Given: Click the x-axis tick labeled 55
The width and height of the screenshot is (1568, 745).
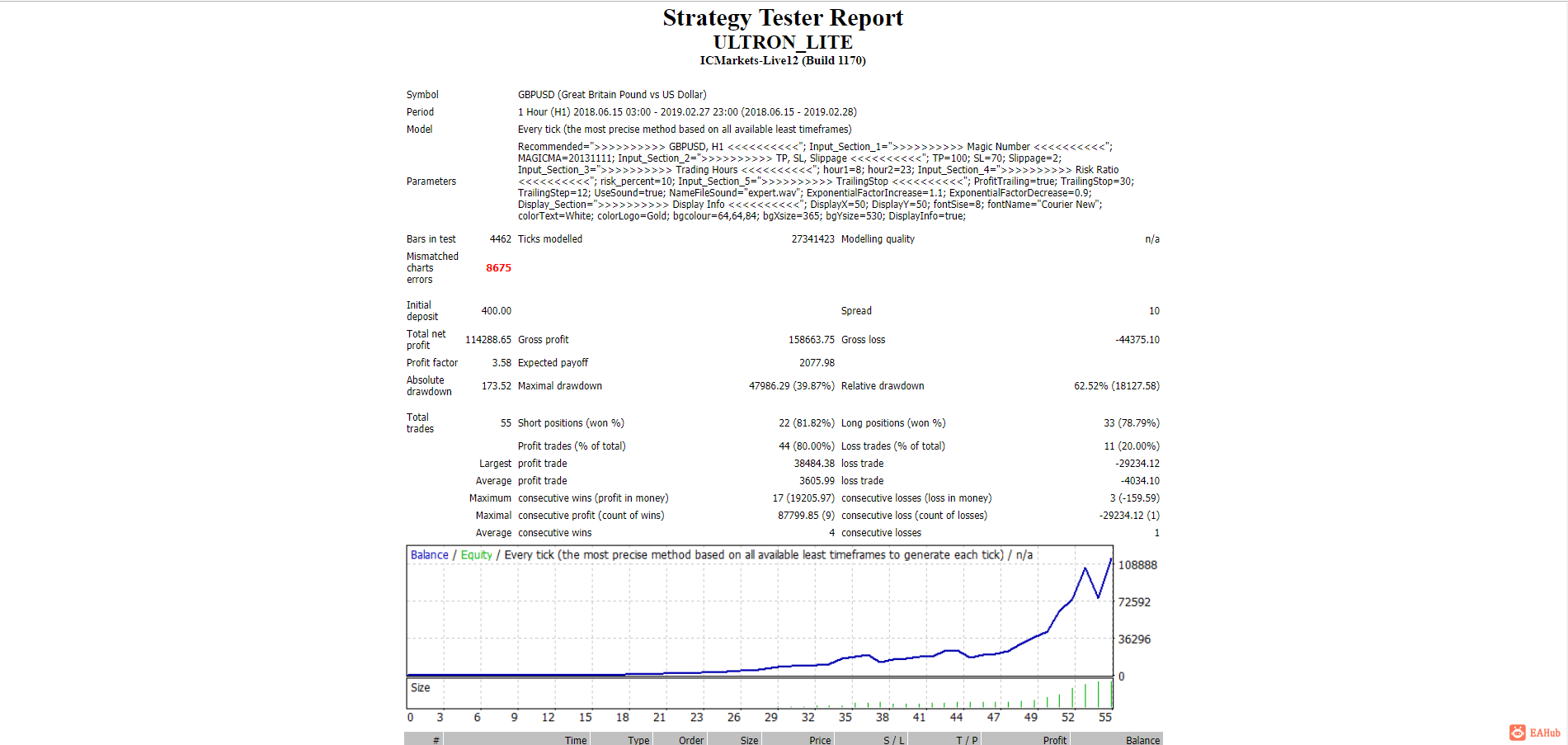Looking at the screenshot, I should 1105,718.
